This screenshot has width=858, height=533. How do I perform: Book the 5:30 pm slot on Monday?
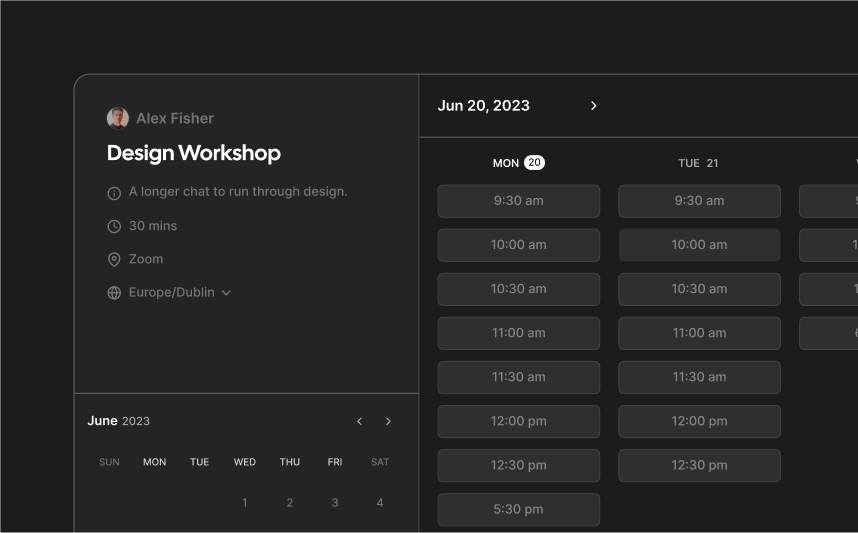(x=518, y=509)
